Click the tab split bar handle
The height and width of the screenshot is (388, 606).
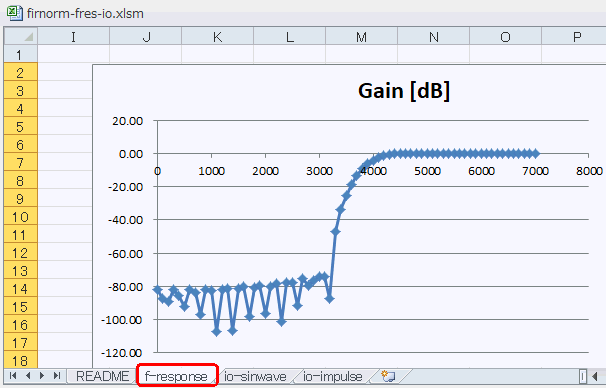coord(583,376)
